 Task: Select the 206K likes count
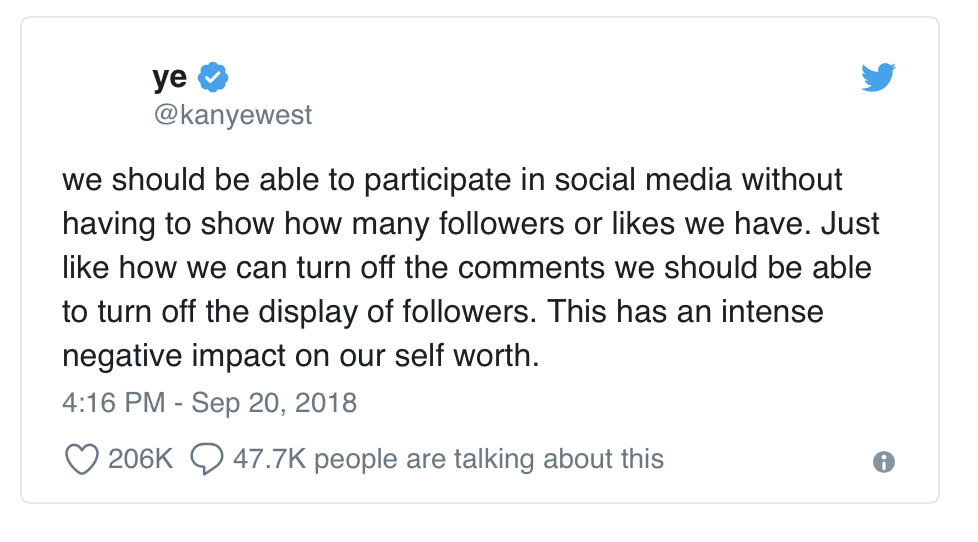140,459
